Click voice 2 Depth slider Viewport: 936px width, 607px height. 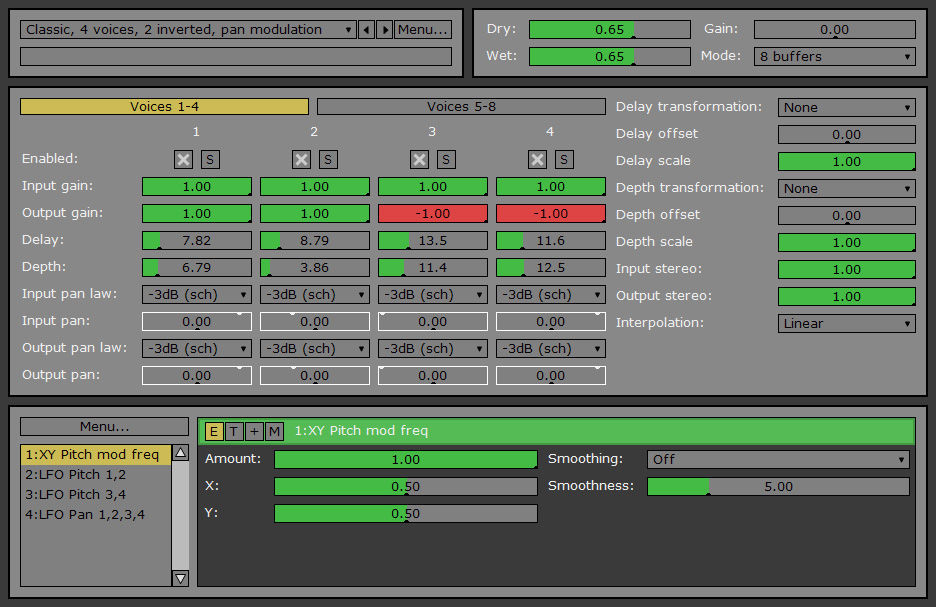click(315, 268)
